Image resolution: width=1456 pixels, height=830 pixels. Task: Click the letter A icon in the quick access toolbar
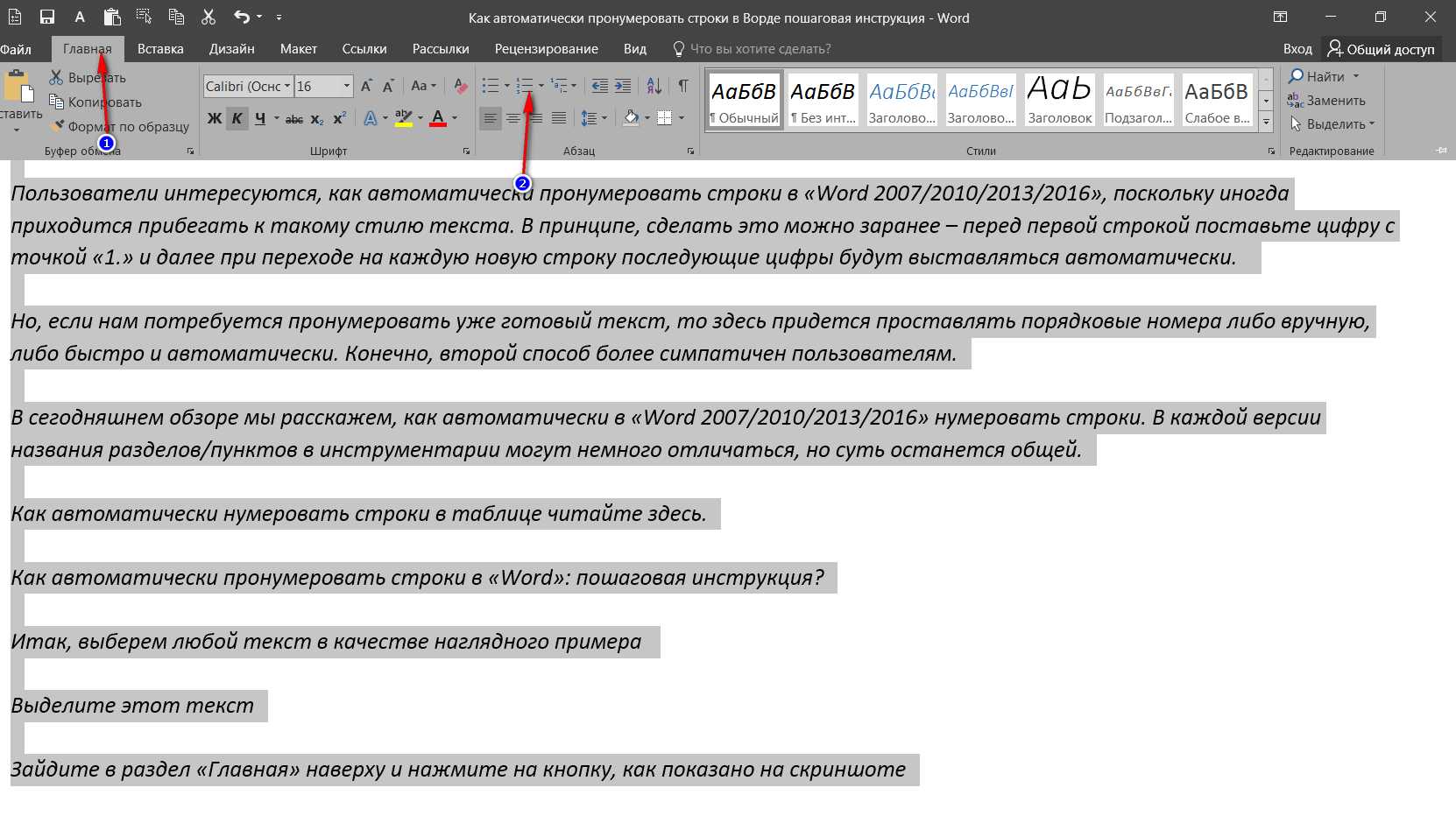[80, 17]
